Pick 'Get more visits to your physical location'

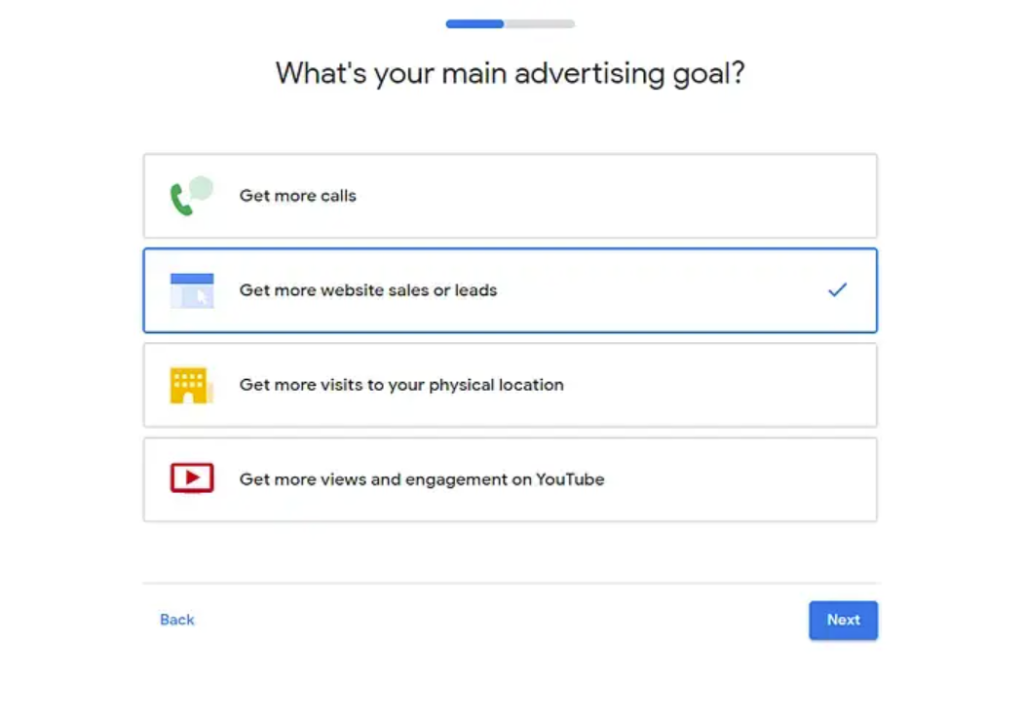pos(510,385)
